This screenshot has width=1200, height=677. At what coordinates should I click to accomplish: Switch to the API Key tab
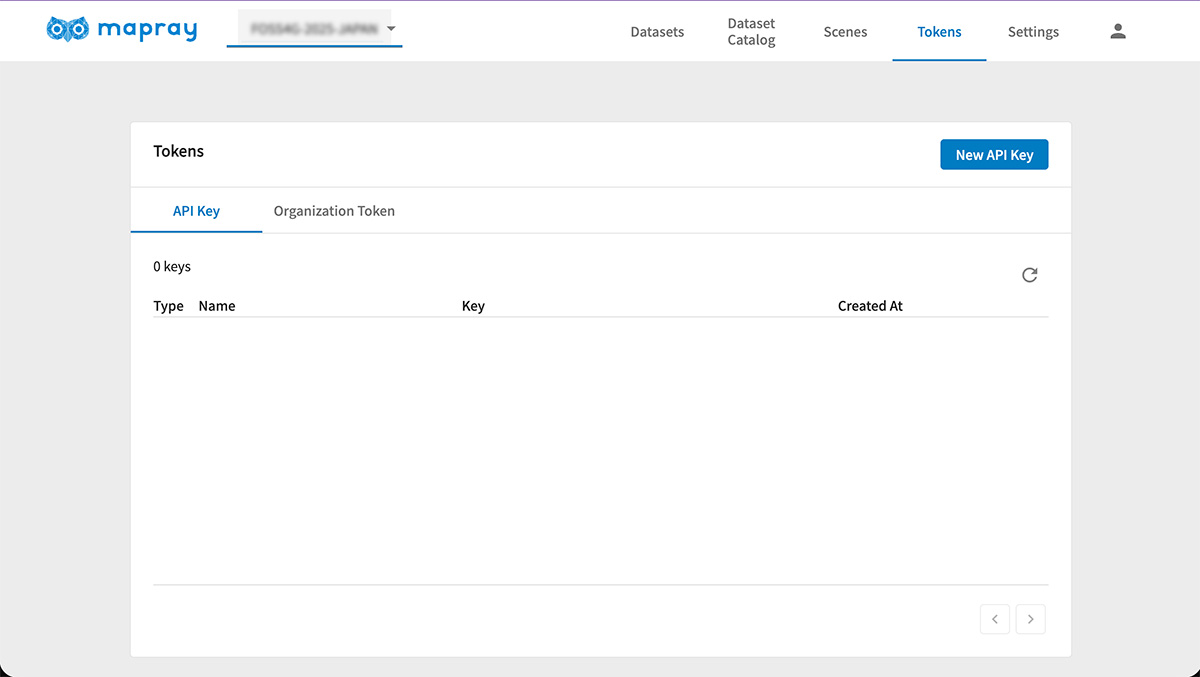(196, 211)
